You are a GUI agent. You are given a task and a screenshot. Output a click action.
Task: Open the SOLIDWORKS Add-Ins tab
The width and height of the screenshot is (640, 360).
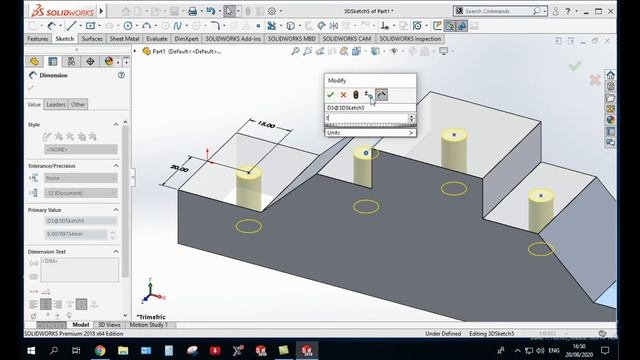(x=233, y=39)
